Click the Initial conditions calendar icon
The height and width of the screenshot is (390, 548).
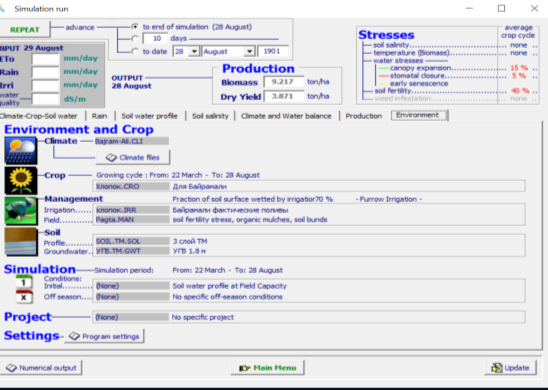(x=24, y=282)
